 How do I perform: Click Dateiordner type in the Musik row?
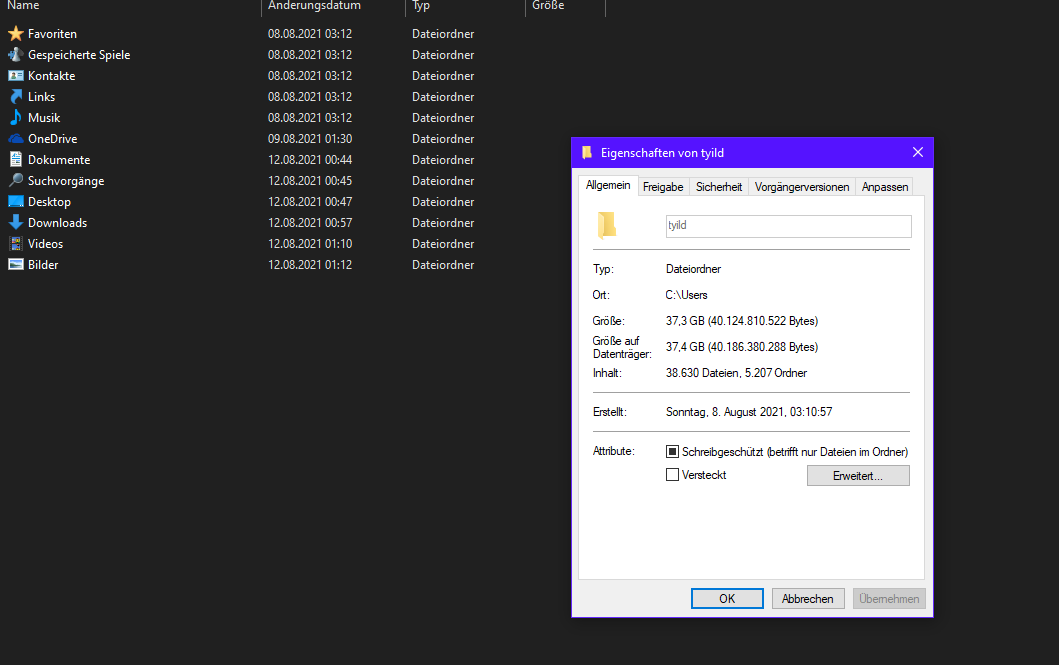(443, 117)
